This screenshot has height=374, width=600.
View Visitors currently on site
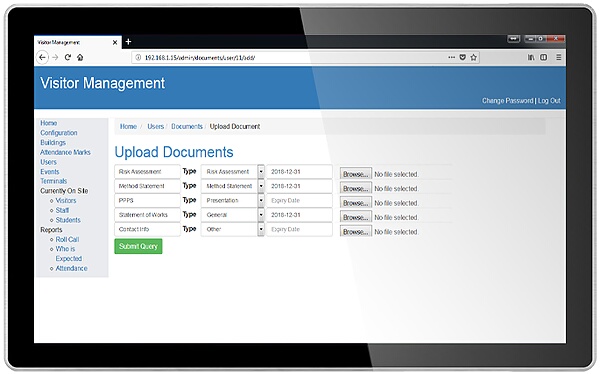pos(66,201)
